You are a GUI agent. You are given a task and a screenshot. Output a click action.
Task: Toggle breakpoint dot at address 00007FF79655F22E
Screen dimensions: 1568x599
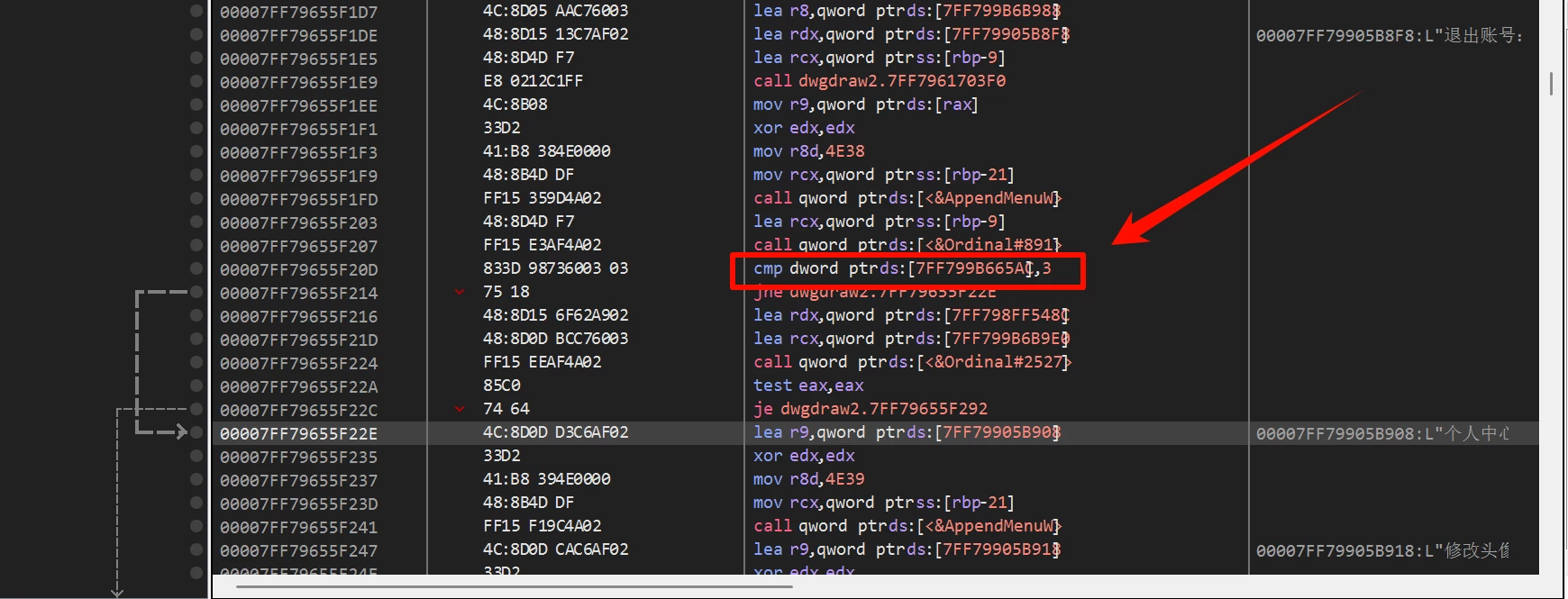coord(196,432)
